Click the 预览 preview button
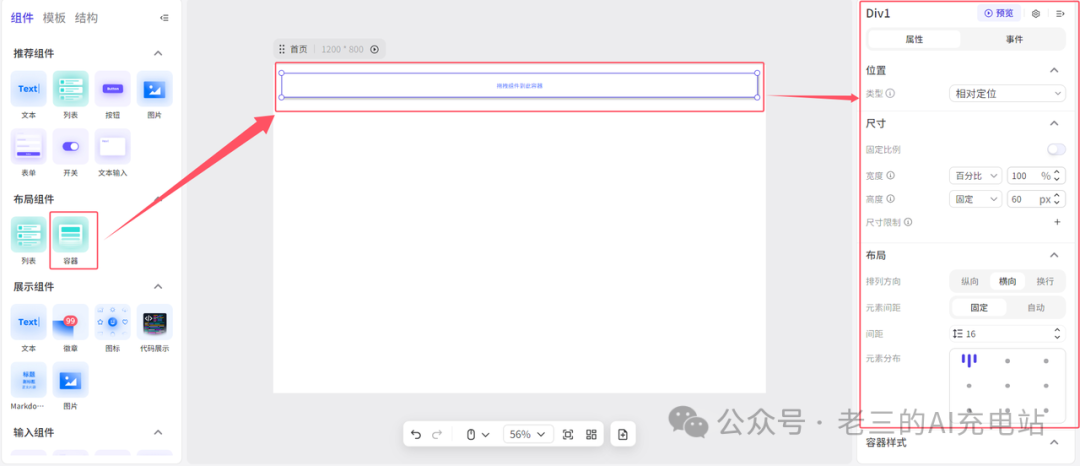Screen dimensions: 1080x466 pyautogui.click(x=999, y=13)
